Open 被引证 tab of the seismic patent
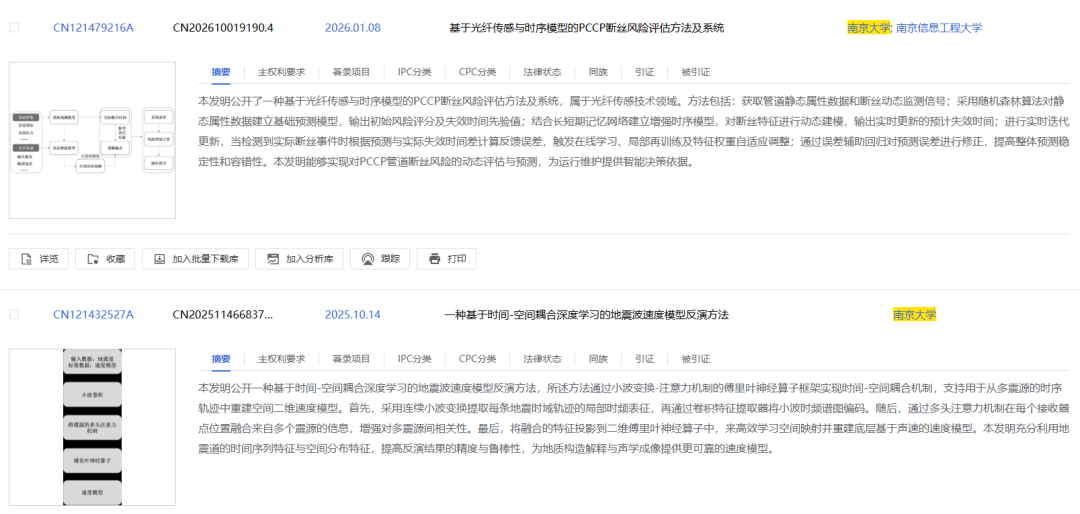 pos(696,358)
